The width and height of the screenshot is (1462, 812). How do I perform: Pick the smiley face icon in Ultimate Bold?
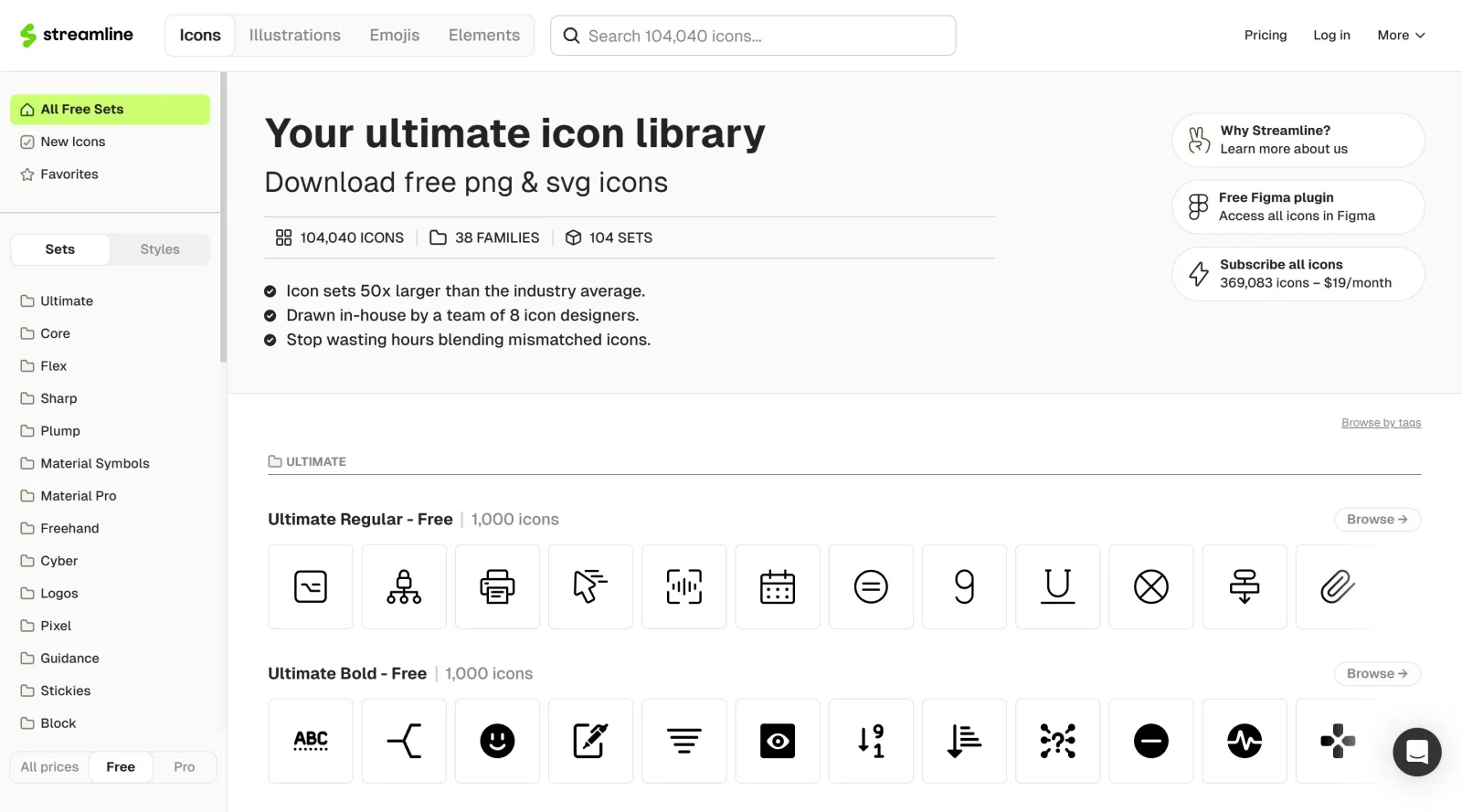(x=497, y=741)
